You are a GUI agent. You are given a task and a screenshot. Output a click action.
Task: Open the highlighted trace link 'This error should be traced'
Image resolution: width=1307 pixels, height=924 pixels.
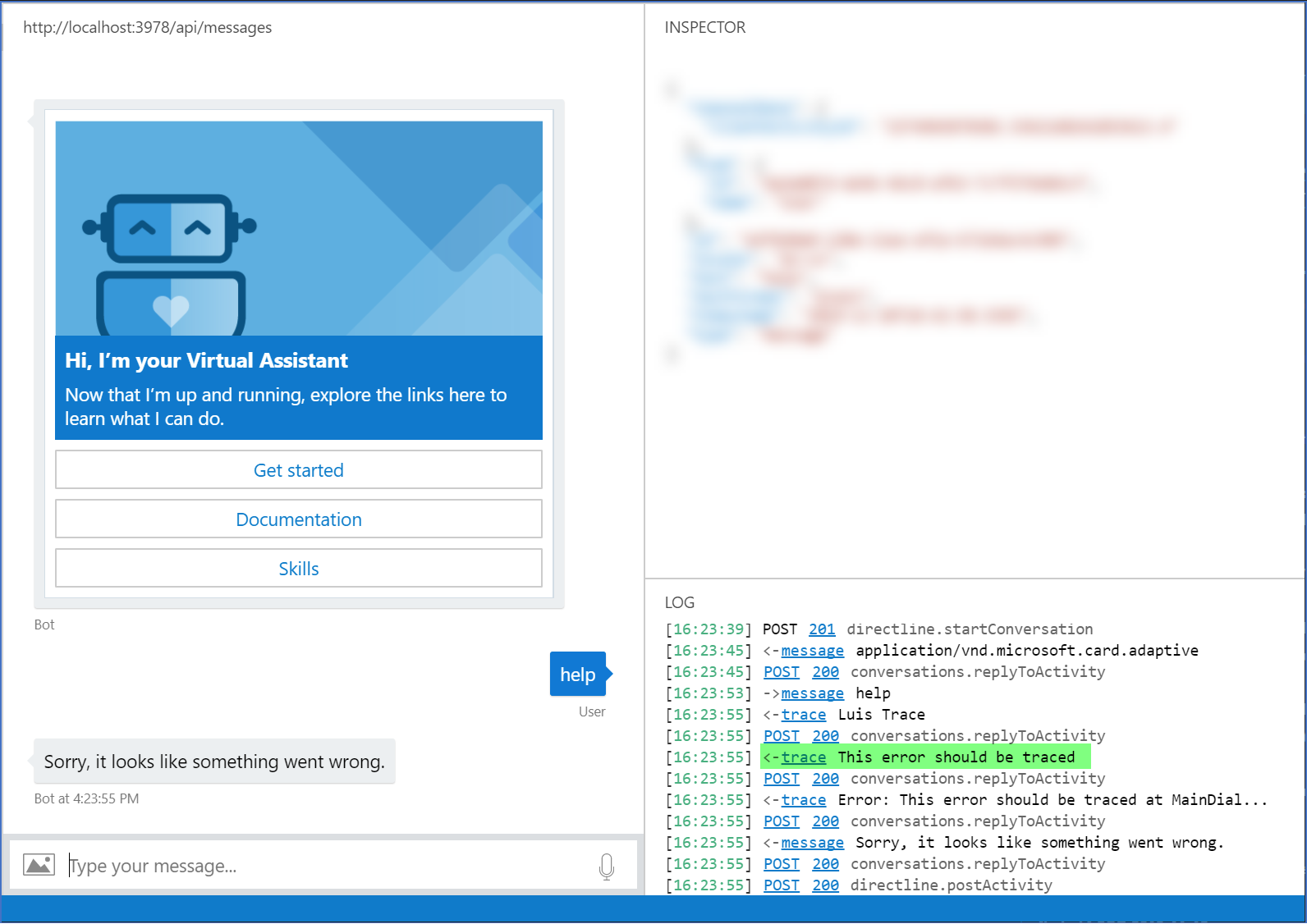803,757
